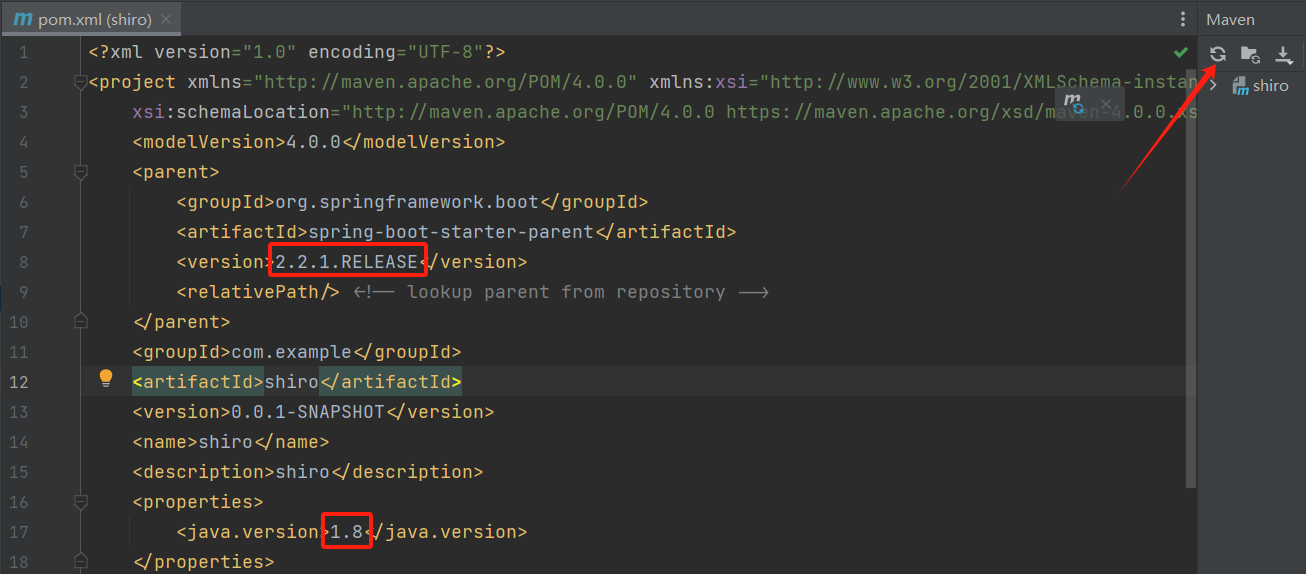Screen dimensions: 1306x574
Task: Click the Maven download sources icon
Action: 1284,54
